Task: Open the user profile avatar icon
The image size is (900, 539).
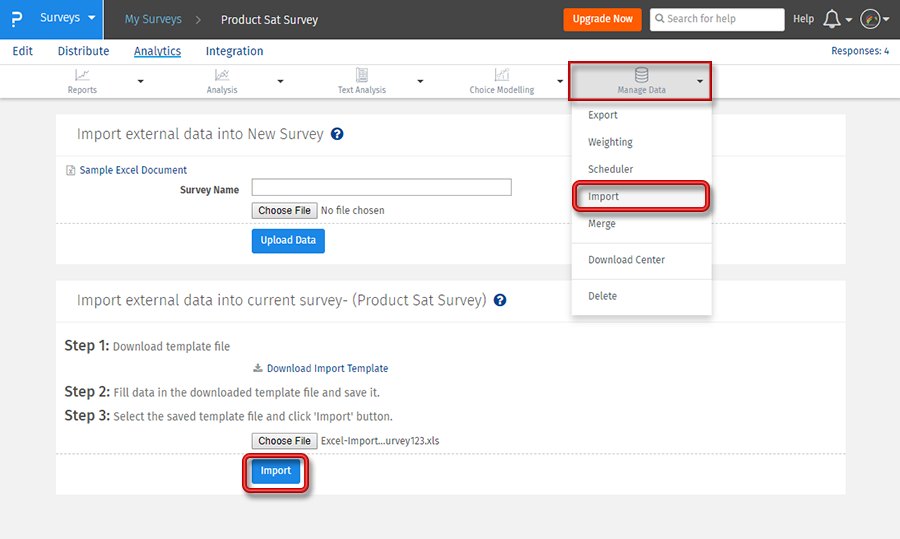Action: pyautogui.click(x=870, y=19)
